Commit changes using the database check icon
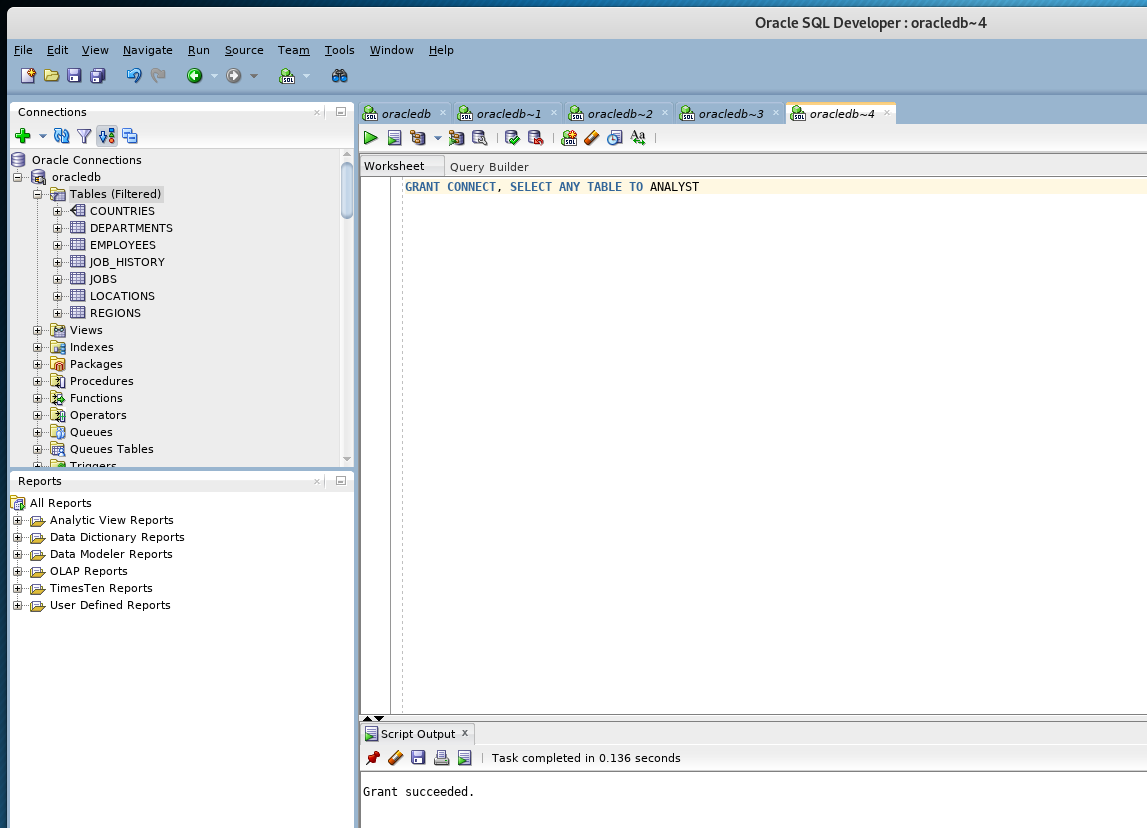Screen dimensions: 1147x828 coord(511,137)
